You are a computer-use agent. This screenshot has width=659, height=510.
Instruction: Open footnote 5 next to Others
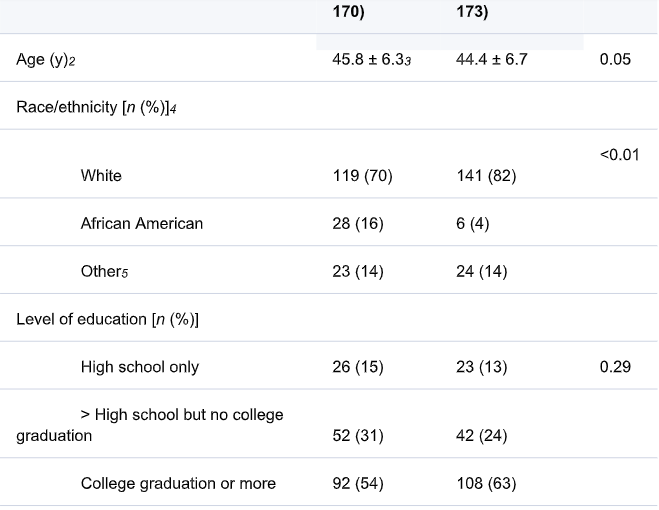coord(126,273)
